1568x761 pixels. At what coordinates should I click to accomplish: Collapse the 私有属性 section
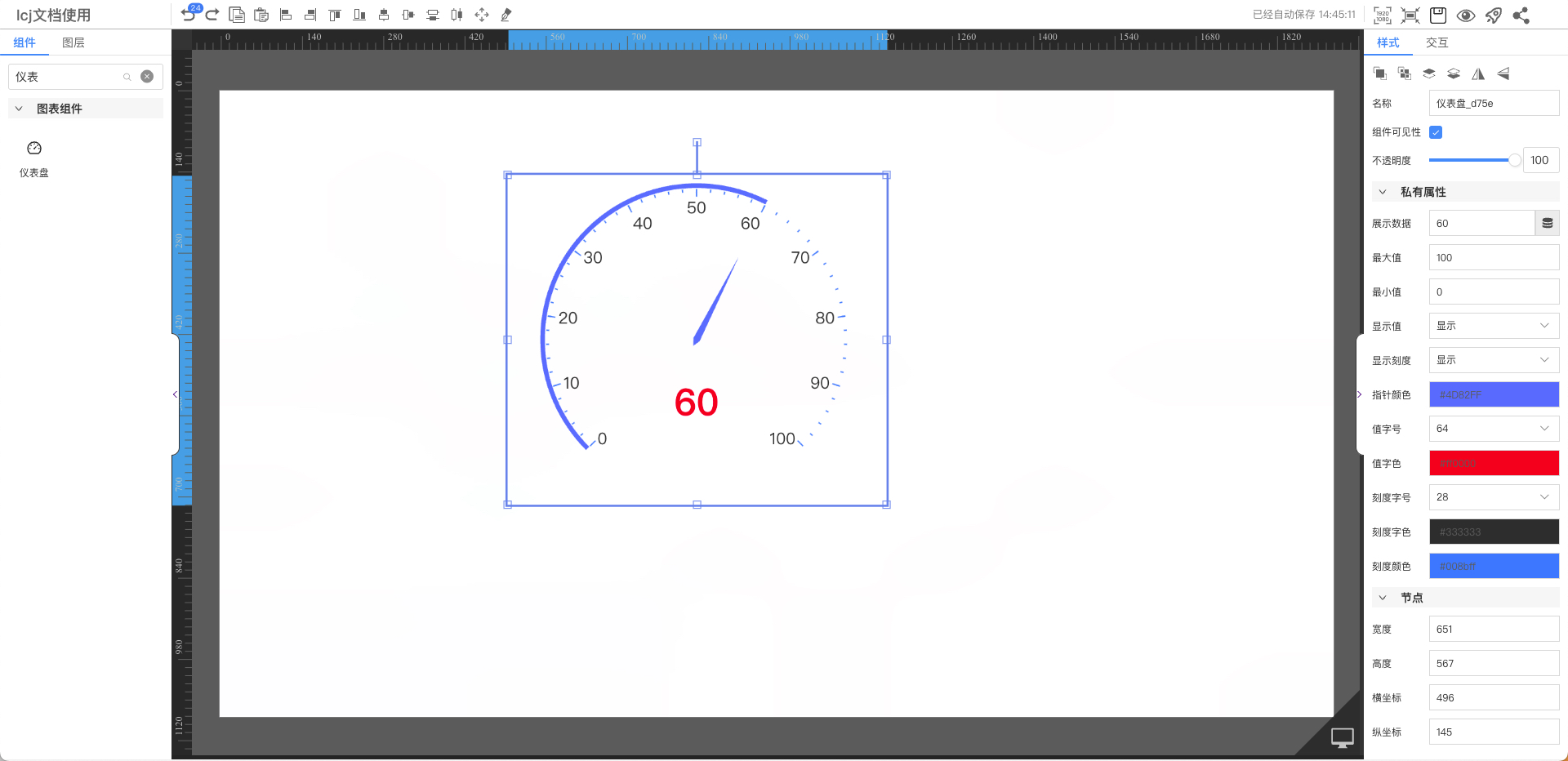coord(1383,192)
